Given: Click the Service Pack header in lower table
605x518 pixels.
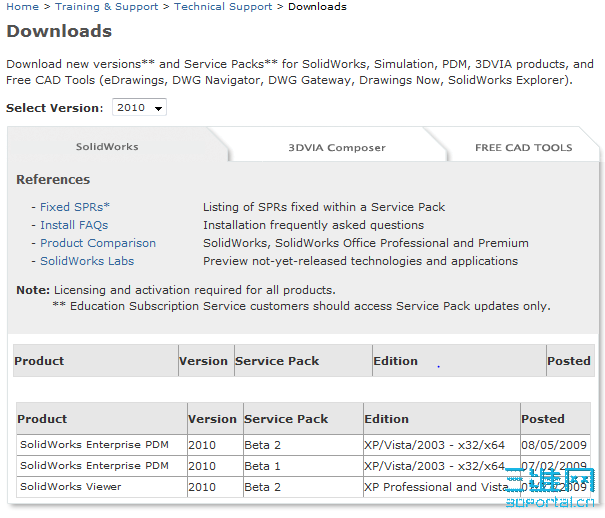Looking at the screenshot, I should [x=286, y=419].
